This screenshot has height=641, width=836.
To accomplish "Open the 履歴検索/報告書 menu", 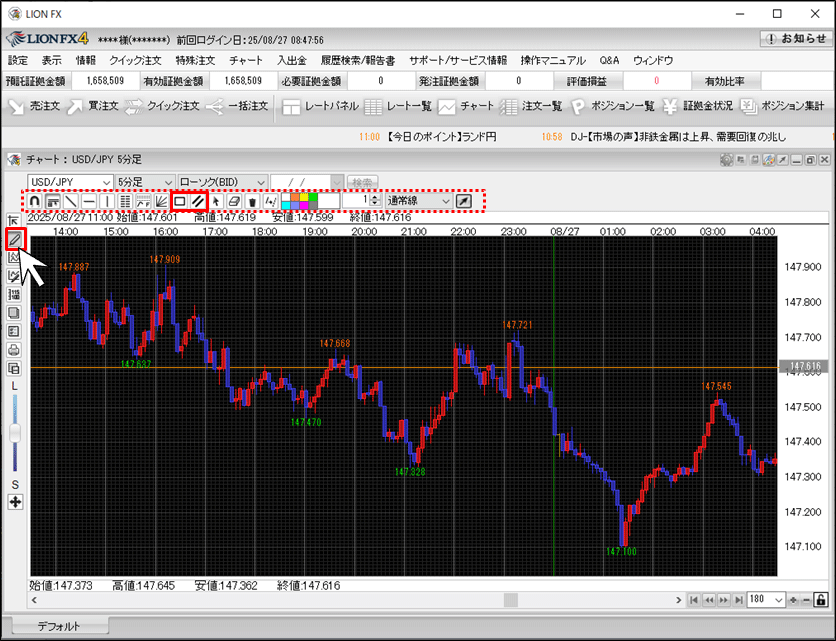I will [357, 60].
